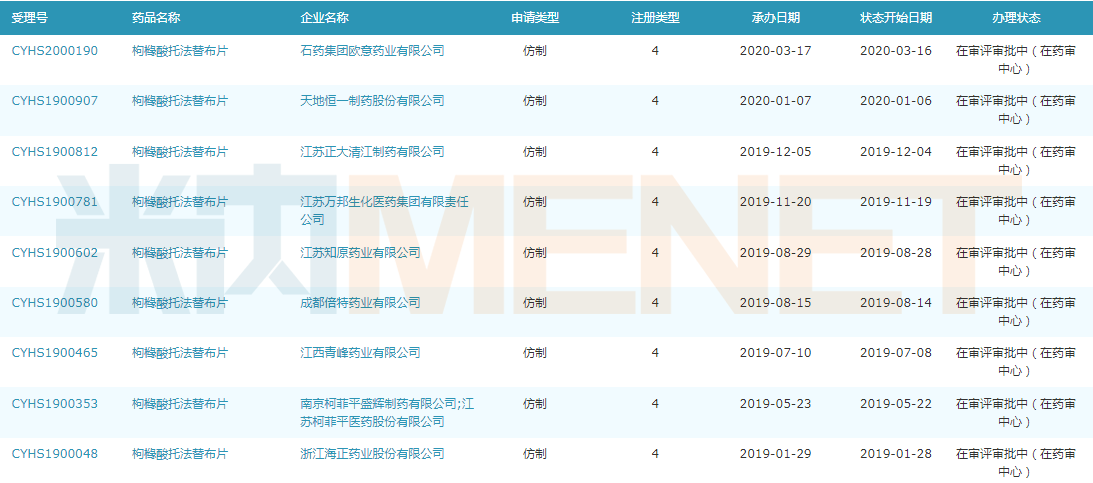The height and width of the screenshot is (483, 1093).
Task: Click the 受理号 column header
Action: 30,18
